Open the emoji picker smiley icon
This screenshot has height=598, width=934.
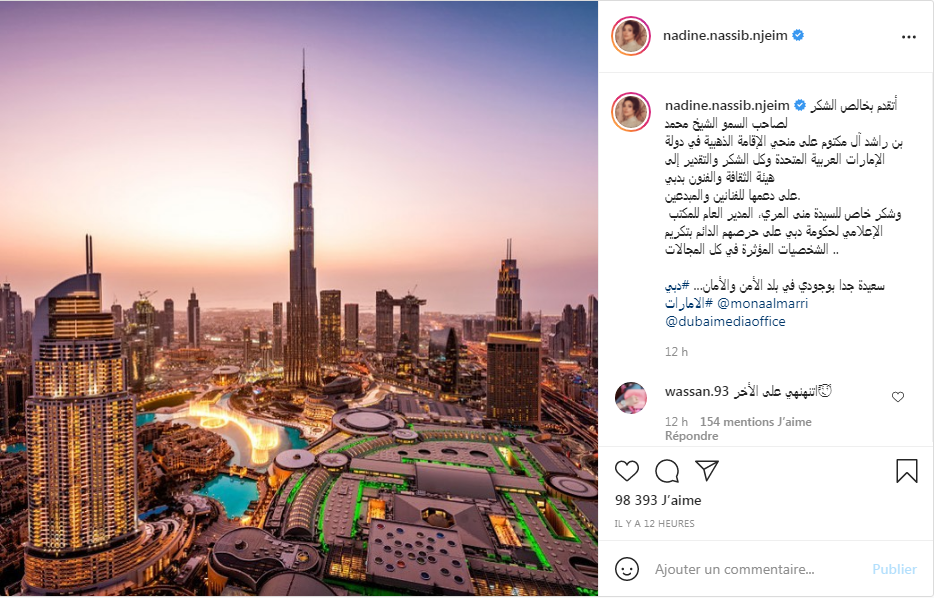click(627, 569)
